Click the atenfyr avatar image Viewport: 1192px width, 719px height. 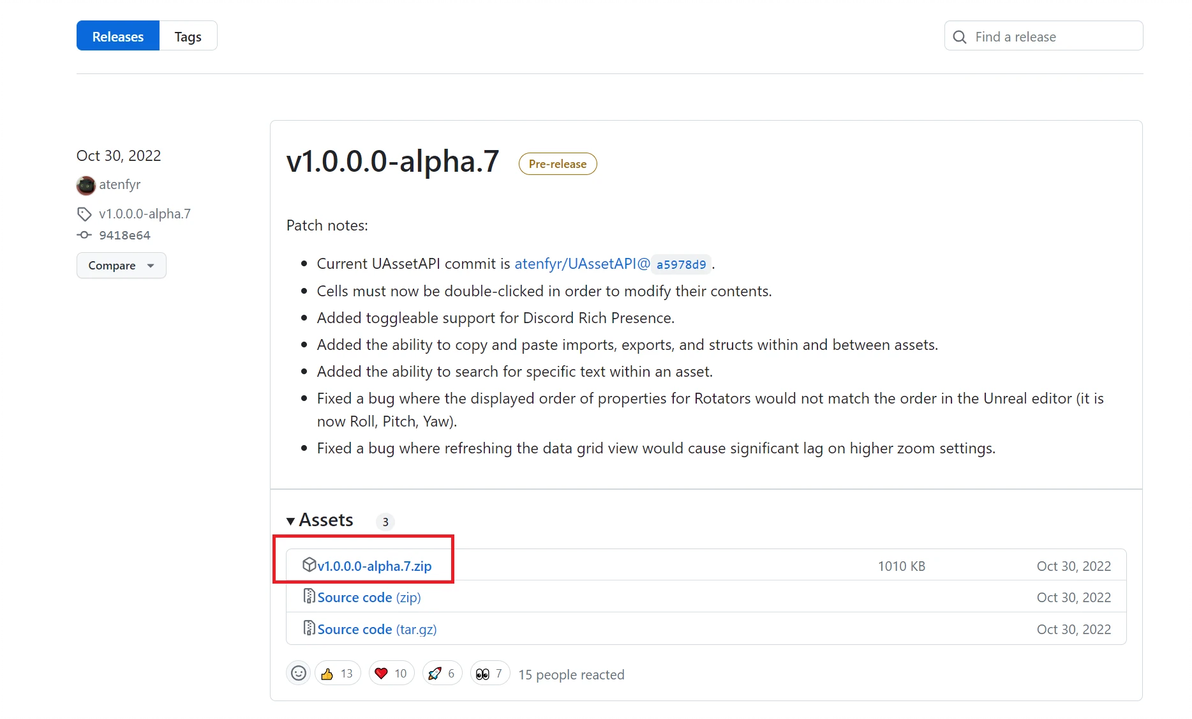(86, 185)
